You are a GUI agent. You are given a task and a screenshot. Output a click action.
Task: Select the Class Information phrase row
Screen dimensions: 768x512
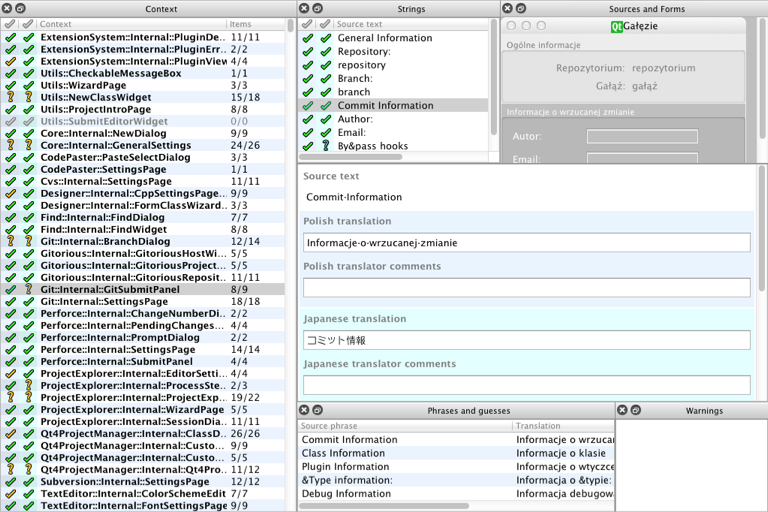[x=345, y=453]
